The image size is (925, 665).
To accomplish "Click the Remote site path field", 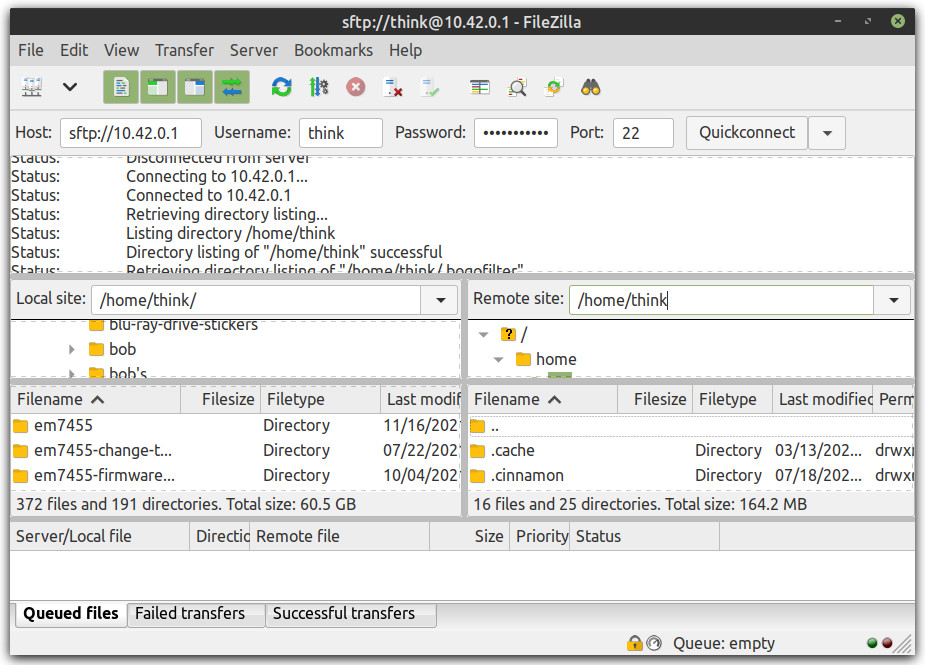I will (721, 300).
